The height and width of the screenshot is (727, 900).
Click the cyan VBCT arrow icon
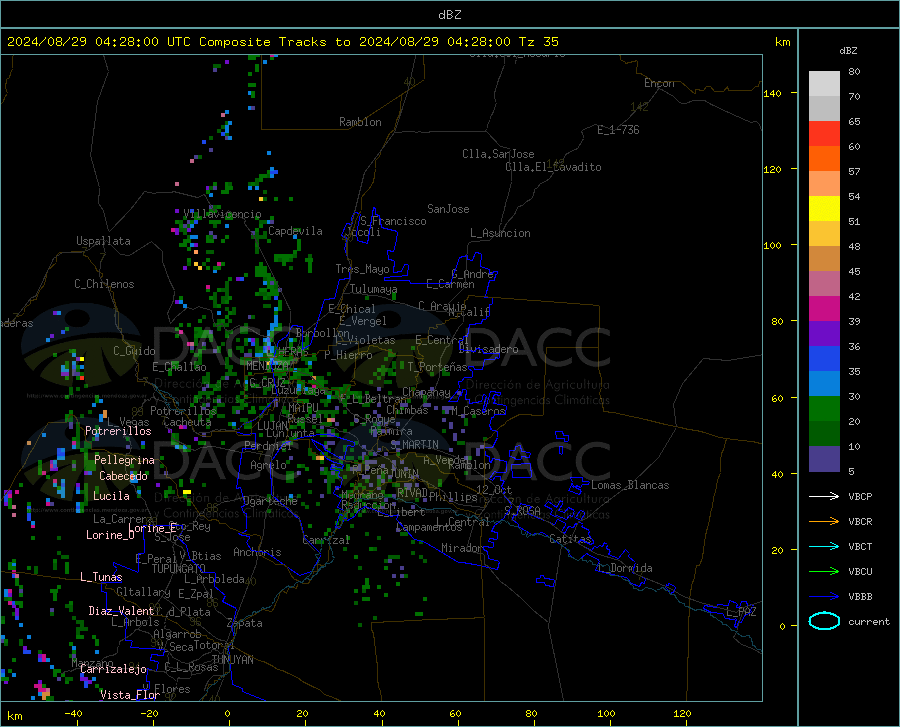[824, 546]
